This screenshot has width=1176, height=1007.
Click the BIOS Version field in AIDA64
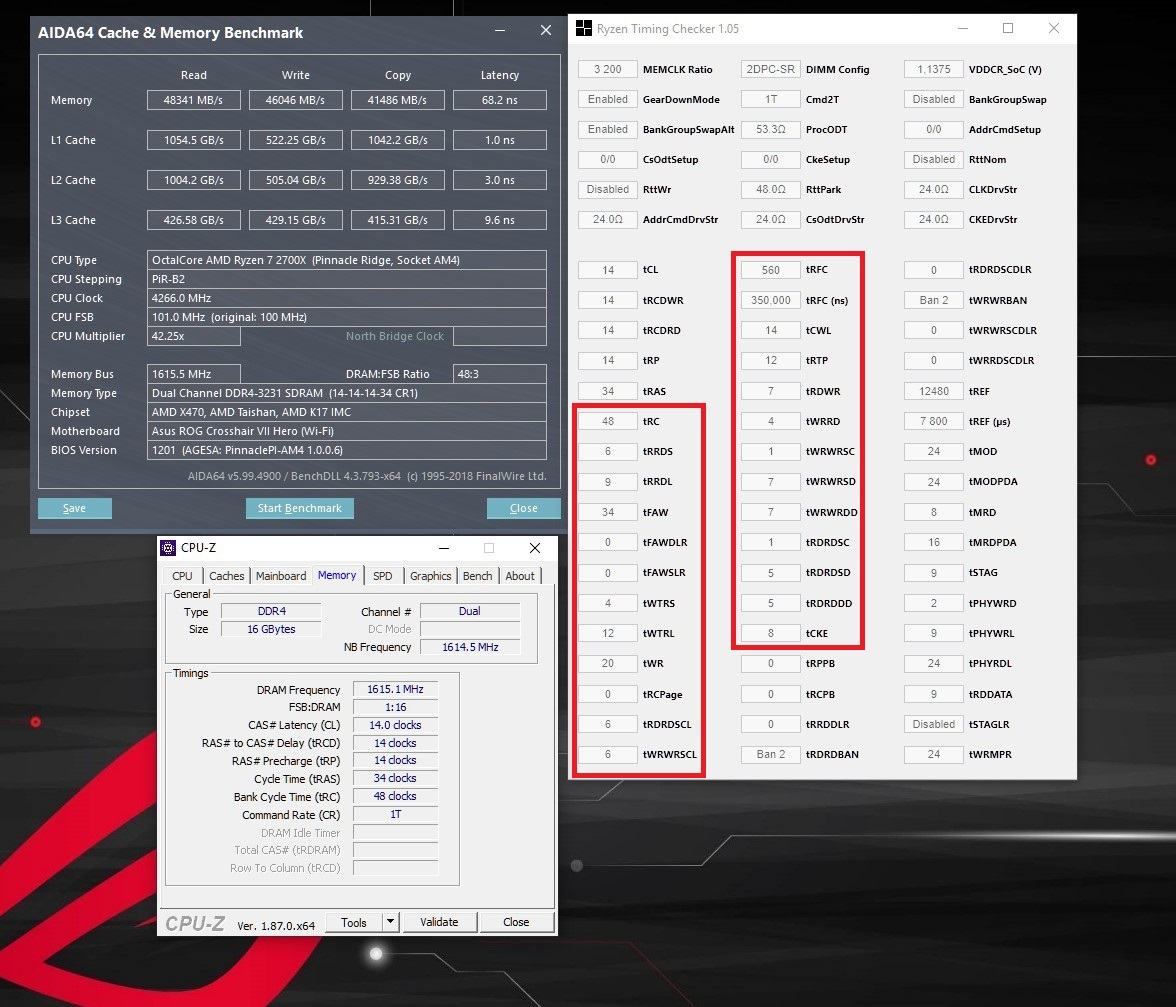(346, 450)
